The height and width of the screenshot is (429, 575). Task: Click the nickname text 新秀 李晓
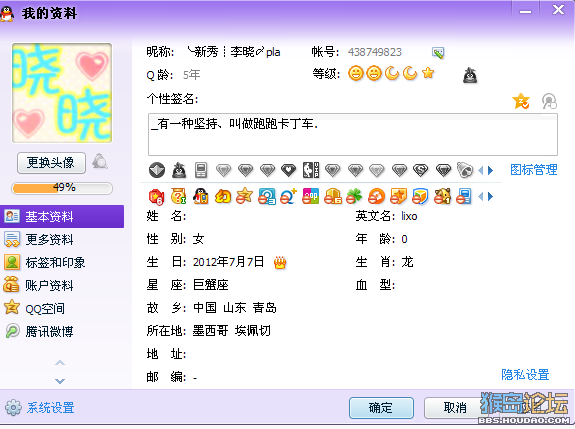tap(234, 52)
